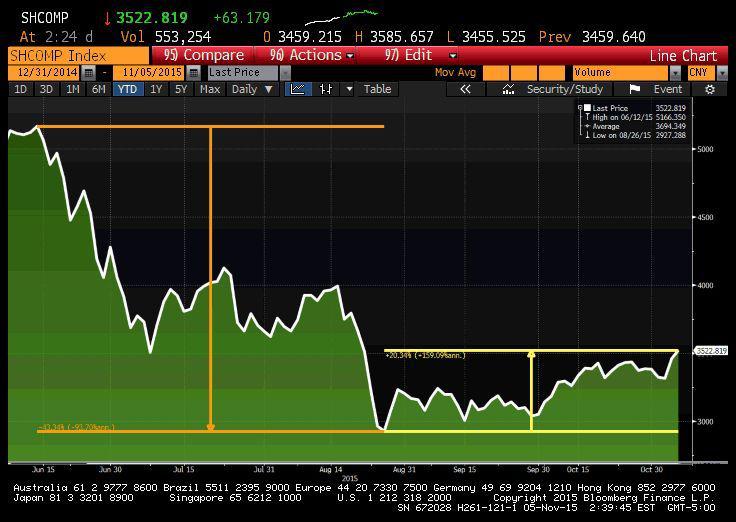
Task: Select the line chart type icon
Action: 298,89
